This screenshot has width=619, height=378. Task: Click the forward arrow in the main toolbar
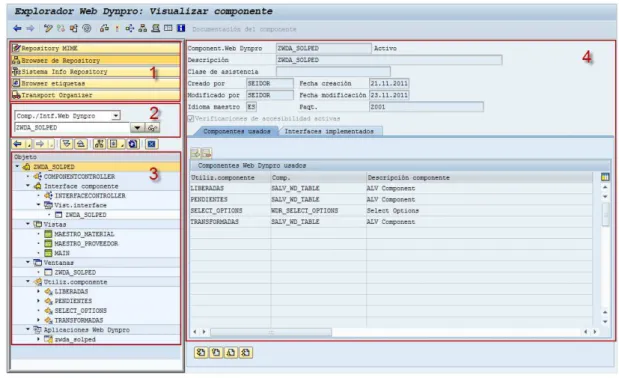[x=30, y=28]
